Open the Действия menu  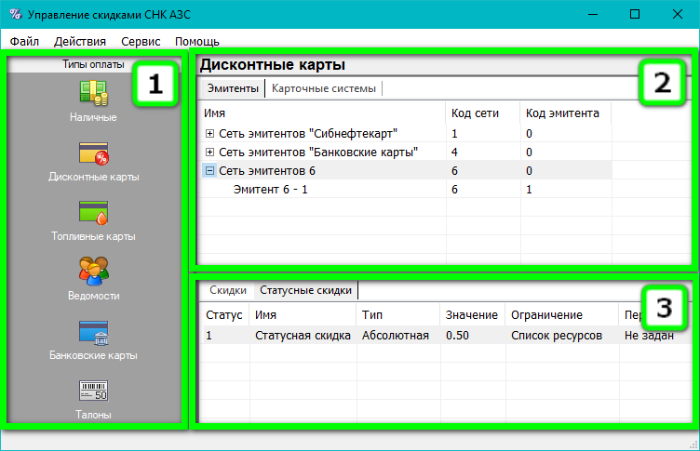[80, 41]
